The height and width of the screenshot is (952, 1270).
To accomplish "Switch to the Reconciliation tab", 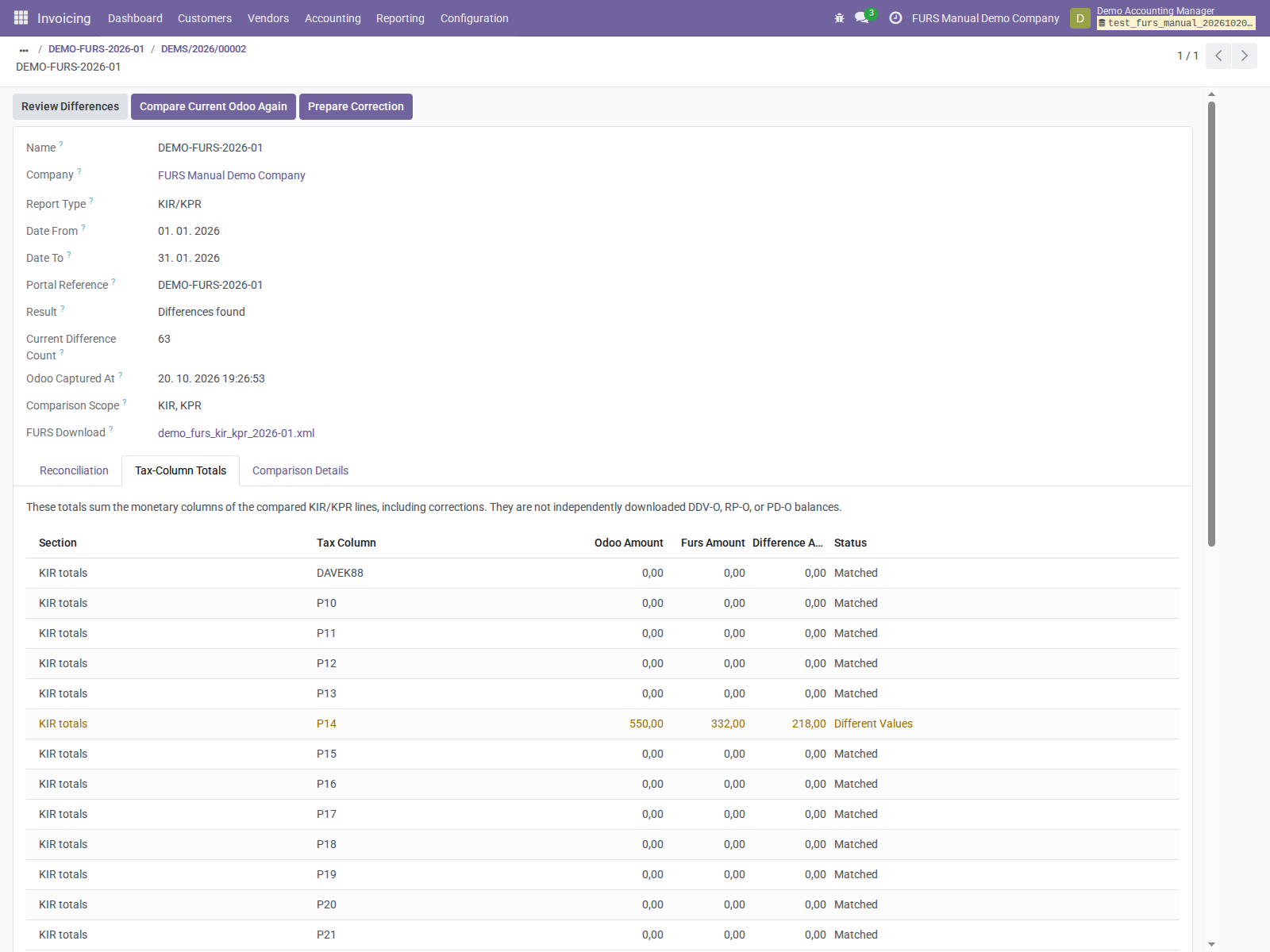I will (74, 470).
